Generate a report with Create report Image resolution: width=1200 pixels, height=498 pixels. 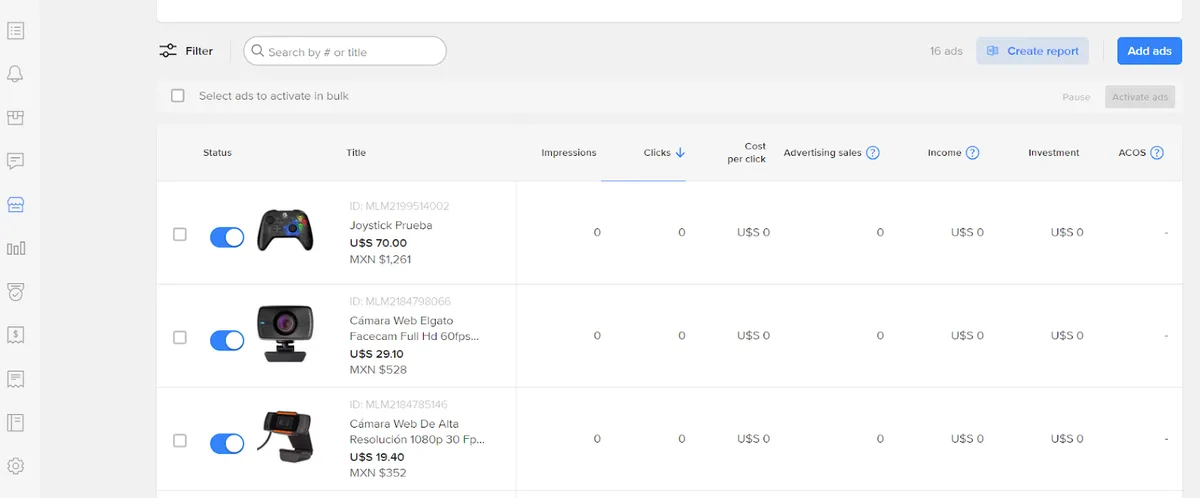tap(1033, 51)
